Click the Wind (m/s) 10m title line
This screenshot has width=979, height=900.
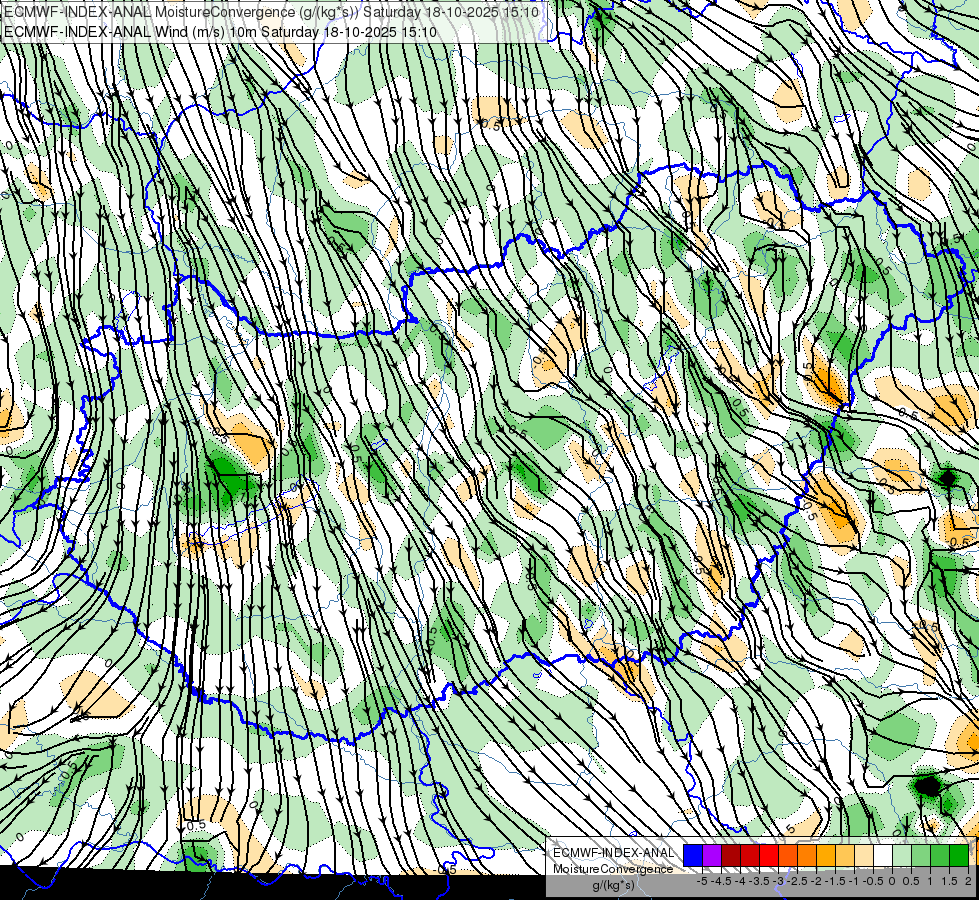point(220,31)
